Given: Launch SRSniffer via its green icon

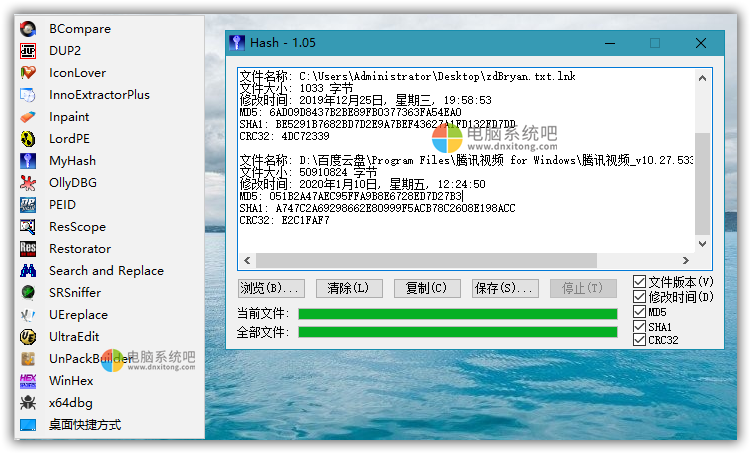Looking at the screenshot, I should pyautogui.click(x=28, y=293).
